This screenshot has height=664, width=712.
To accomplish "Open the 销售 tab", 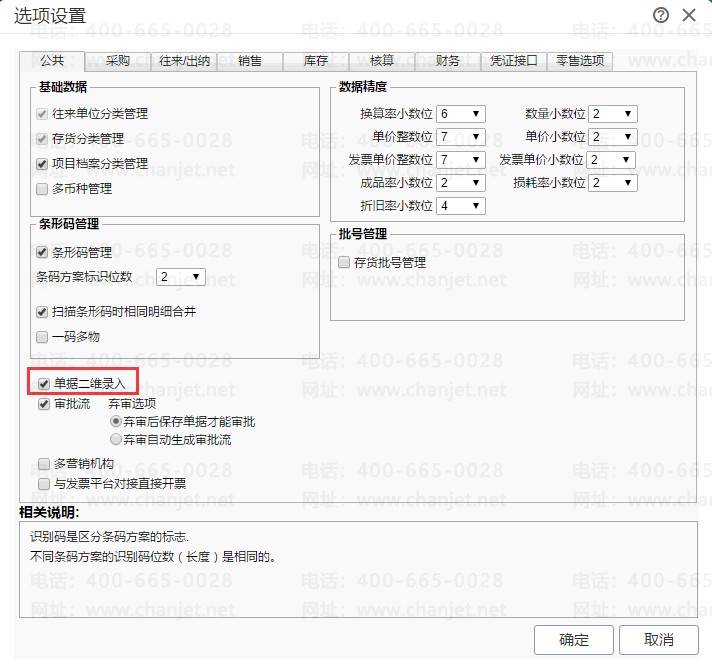I will point(250,61).
